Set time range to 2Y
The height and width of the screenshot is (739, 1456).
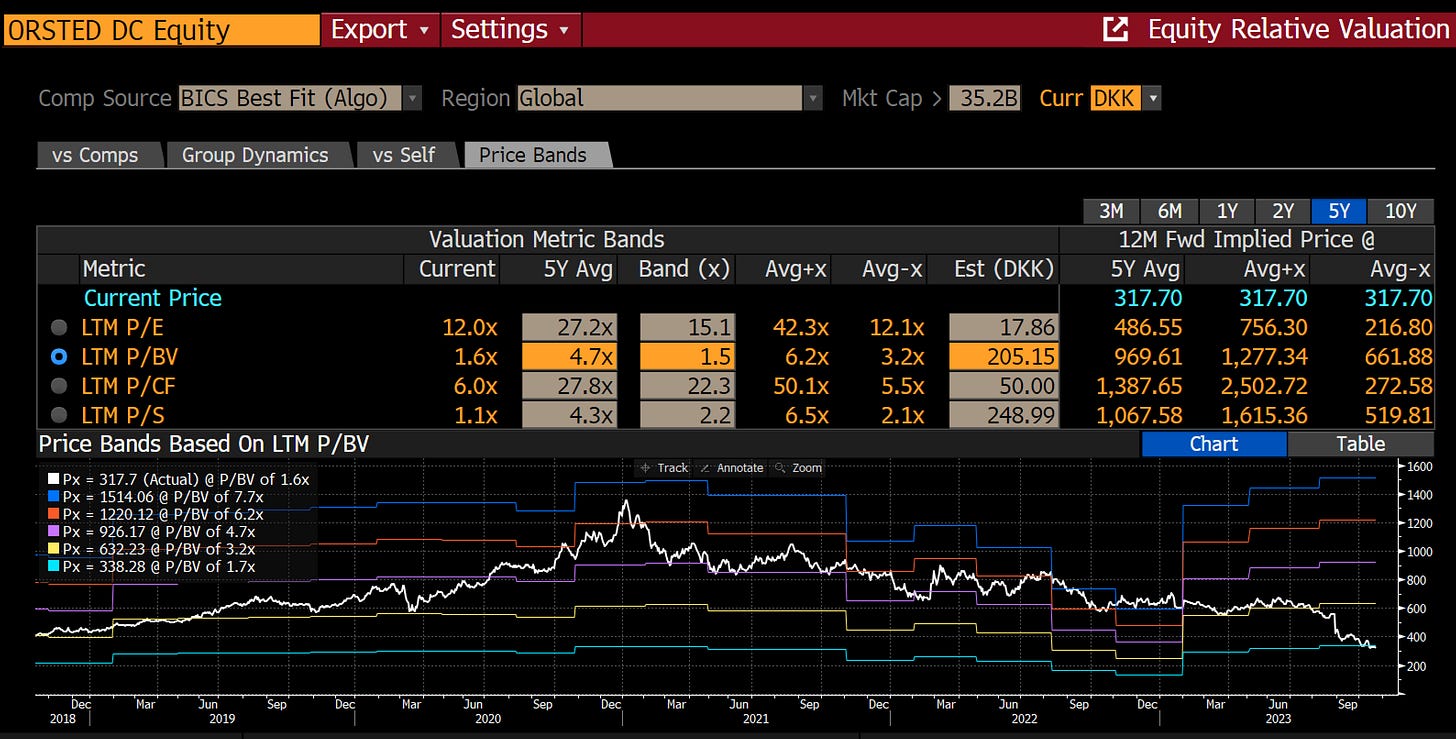coord(1283,211)
